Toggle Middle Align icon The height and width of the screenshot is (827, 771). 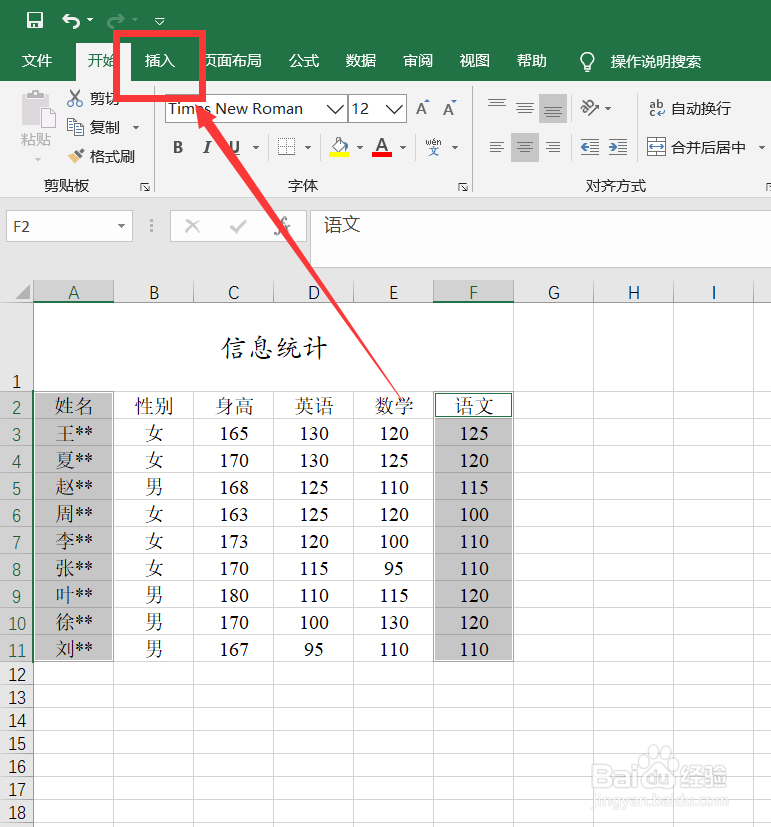(525, 108)
